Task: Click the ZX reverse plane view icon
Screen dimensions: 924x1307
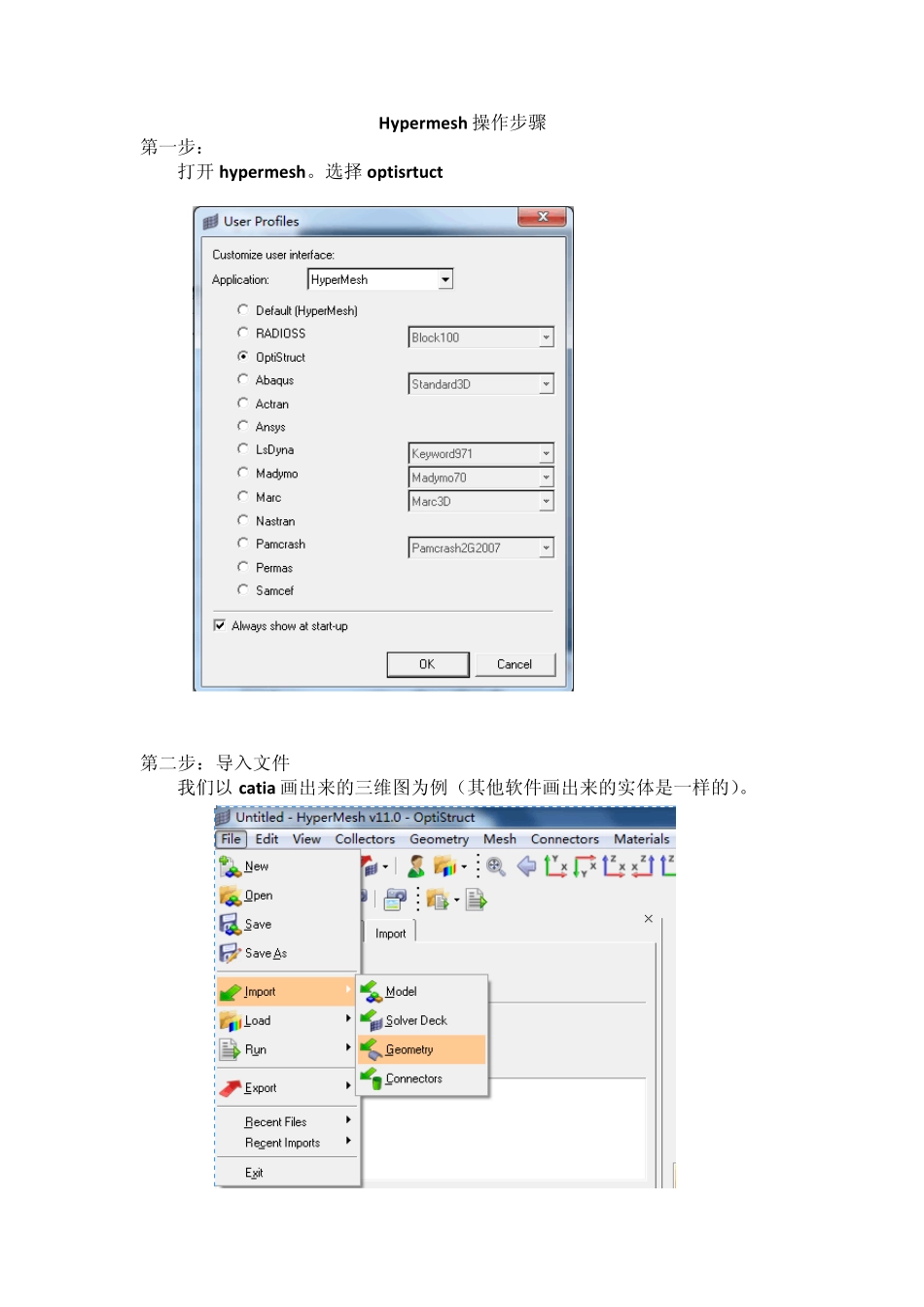Action: click(644, 865)
